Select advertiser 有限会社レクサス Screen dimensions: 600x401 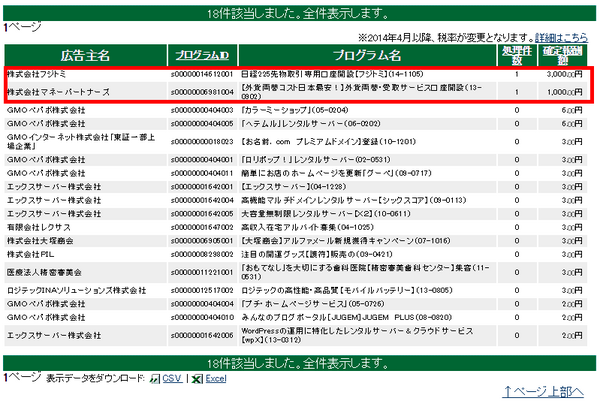pos(39,227)
